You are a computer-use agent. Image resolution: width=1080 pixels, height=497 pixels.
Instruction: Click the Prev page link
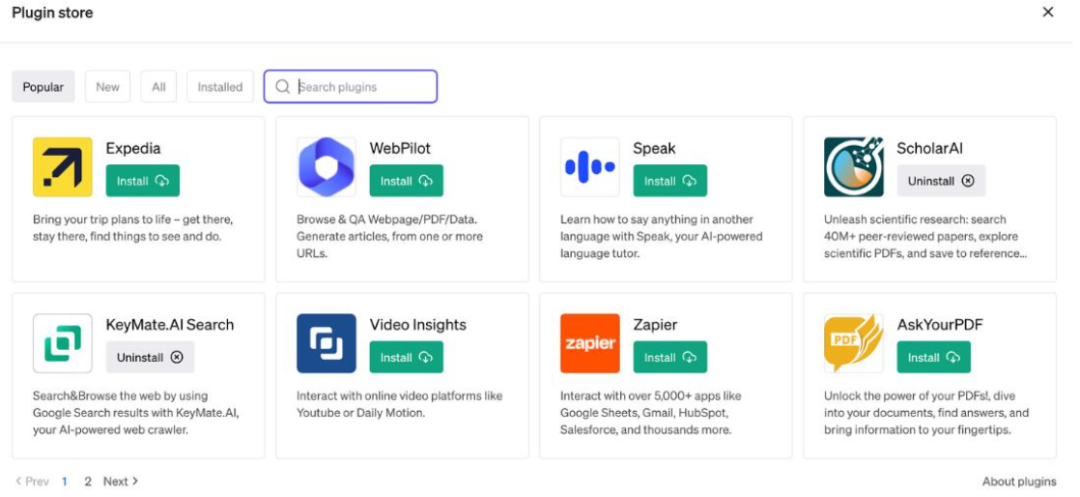click(32, 482)
